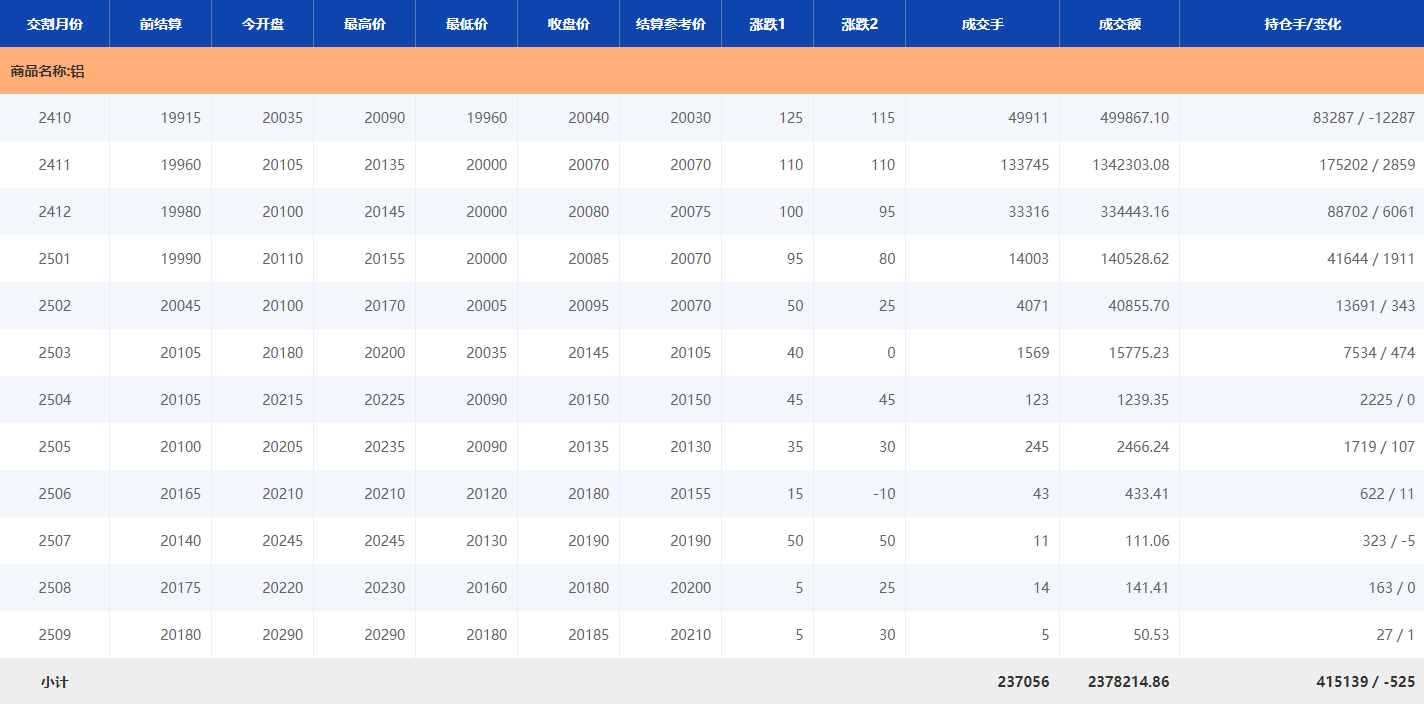Click the 商品名称:铝 group row

47,72
